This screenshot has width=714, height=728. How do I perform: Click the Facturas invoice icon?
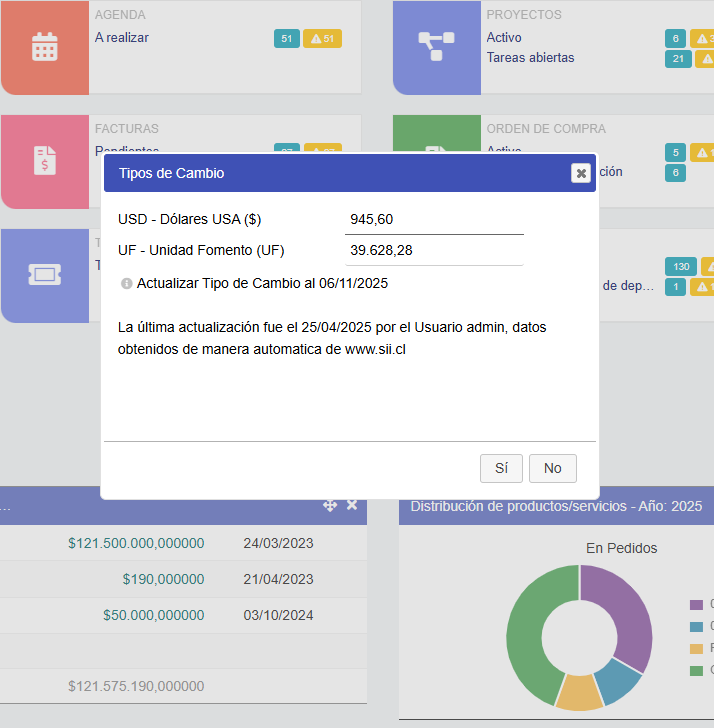point(44,161)
